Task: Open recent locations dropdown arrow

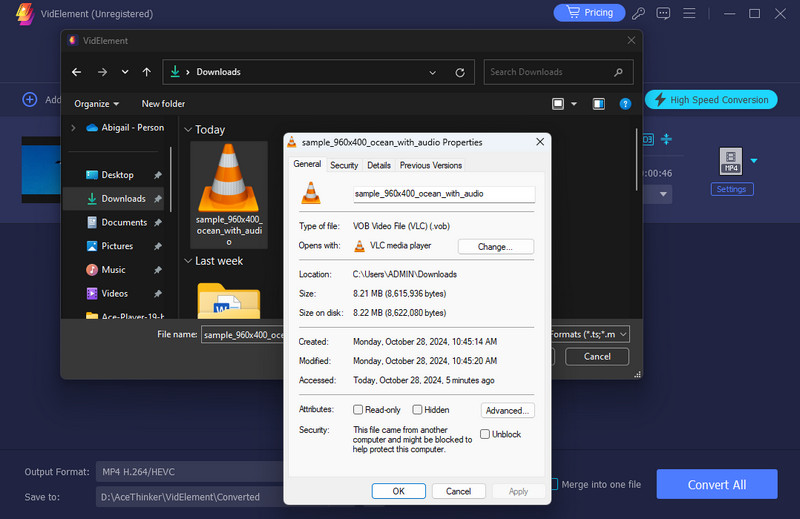Action: pyautogui.click(x=125, y=72)
